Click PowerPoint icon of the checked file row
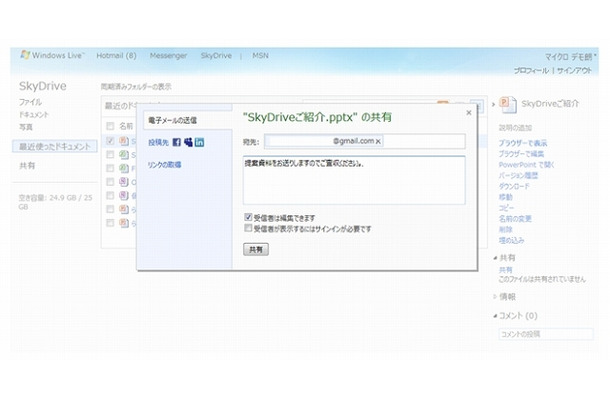This screenshot has height=400, width=610. [124, 141]
